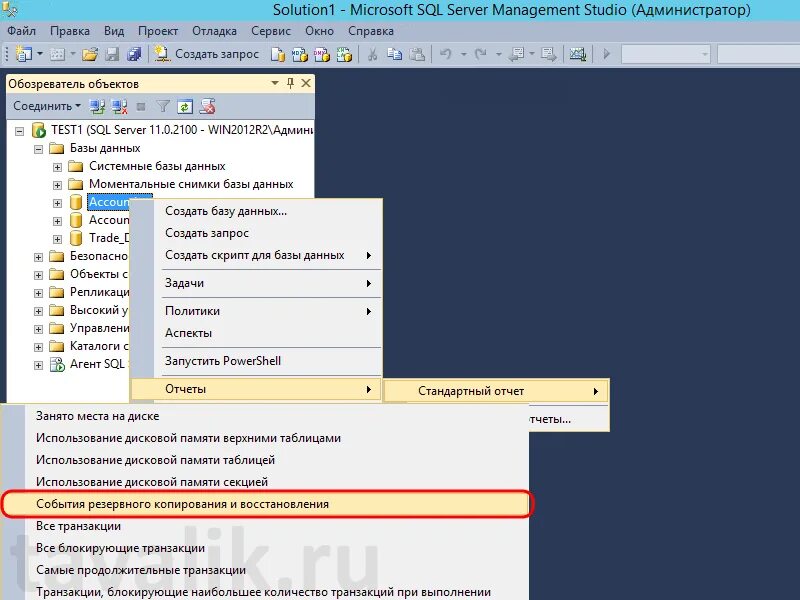Viewport: 800px width, 600px height.
Task: Expand Моментальные снимки базы данных
Action: [57, 185]
